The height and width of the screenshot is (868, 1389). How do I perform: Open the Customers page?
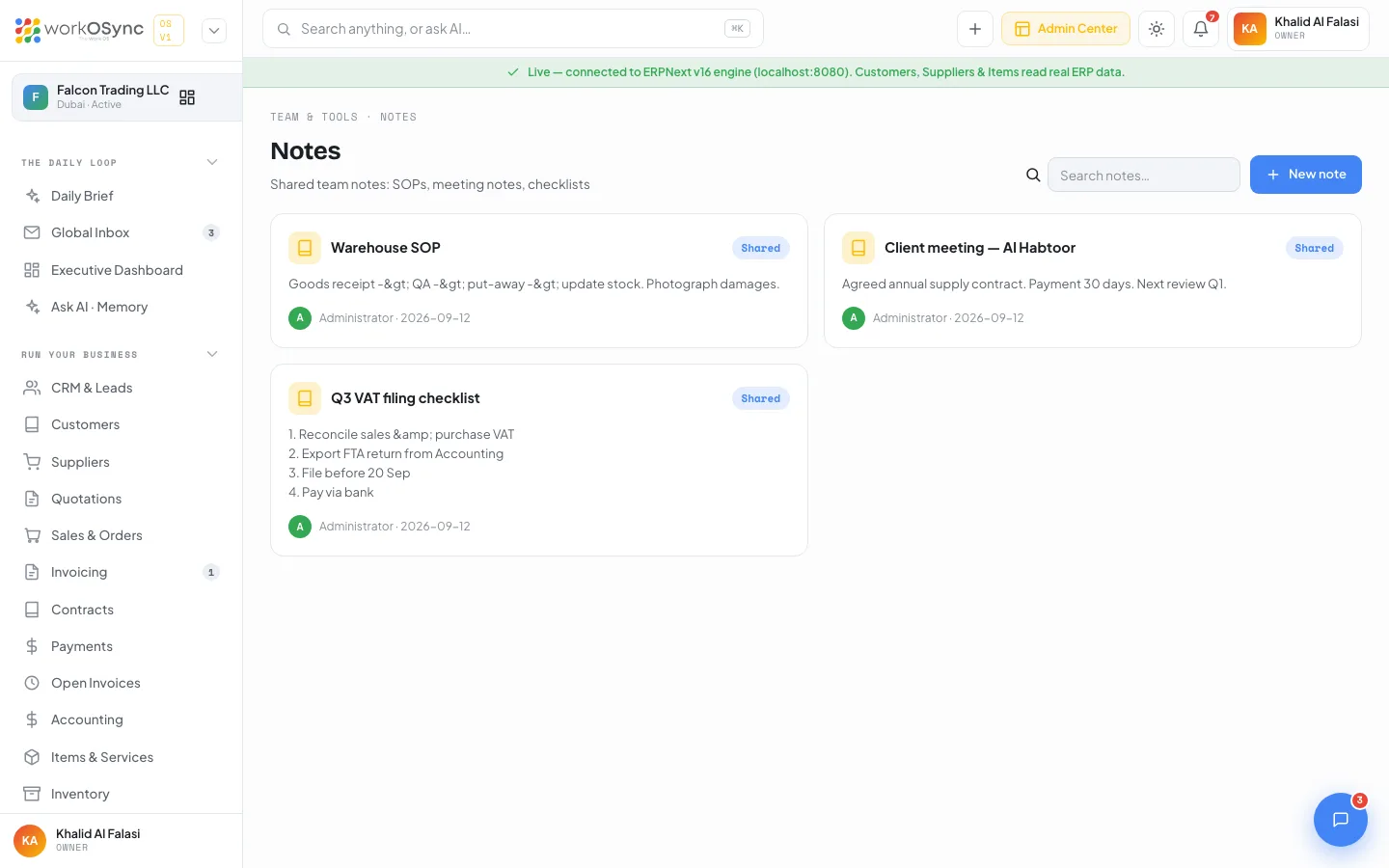click(x=122, y=424)
